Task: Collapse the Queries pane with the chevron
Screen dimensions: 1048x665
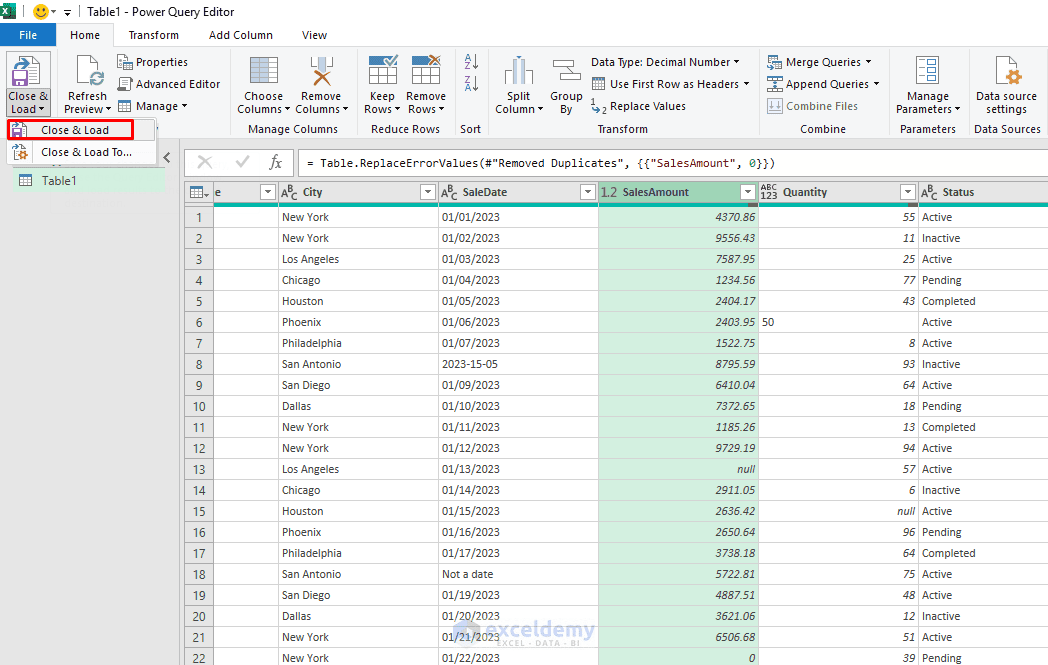Action: (166, 158)
